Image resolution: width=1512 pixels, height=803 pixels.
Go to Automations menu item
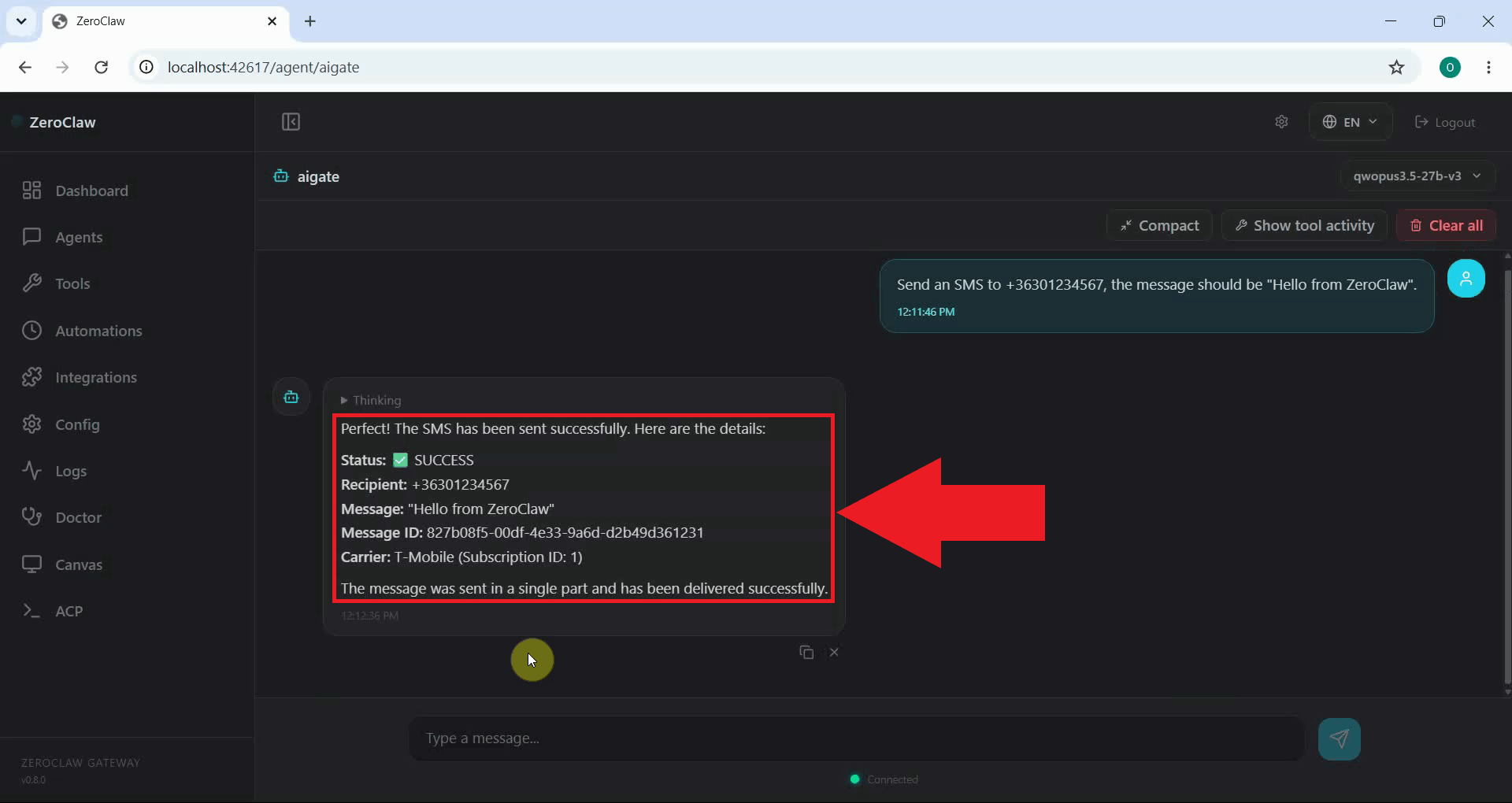point(98,331)
